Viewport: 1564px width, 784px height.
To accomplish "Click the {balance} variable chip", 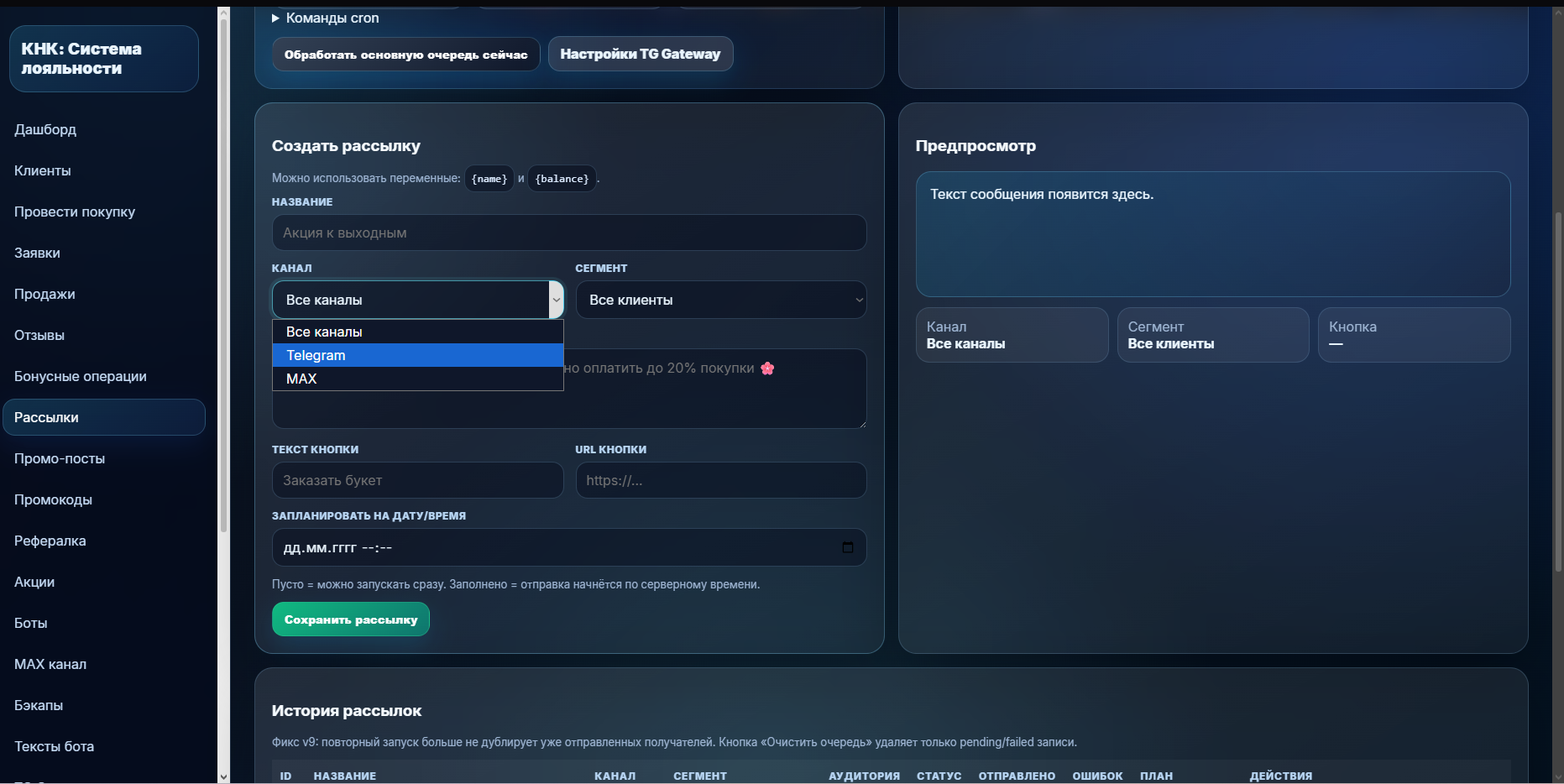I will [562, 179].
